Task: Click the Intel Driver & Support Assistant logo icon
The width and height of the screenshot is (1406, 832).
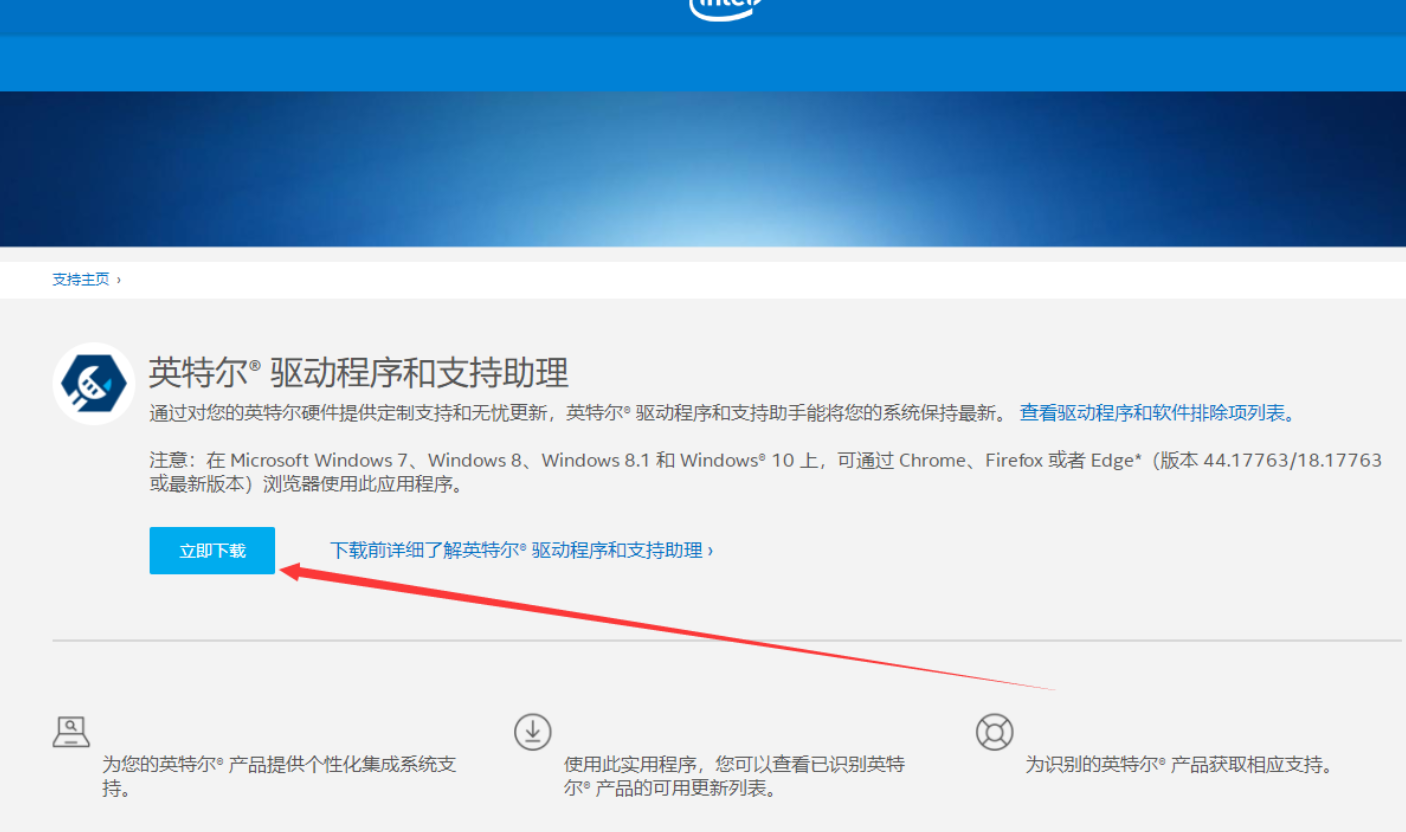Action: (94, 384)
